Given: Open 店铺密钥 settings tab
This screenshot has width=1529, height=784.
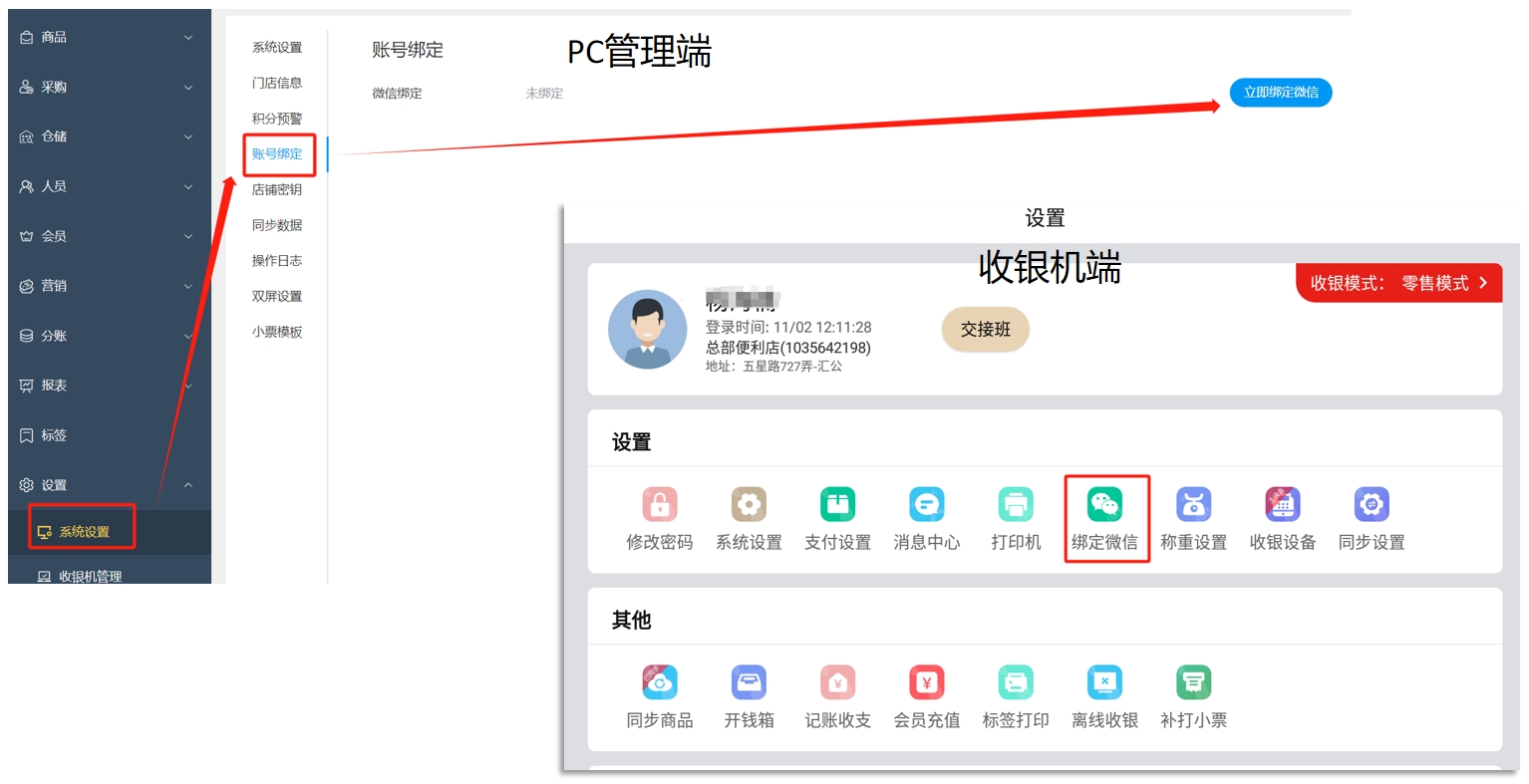Looking at the screenshot, I should [x=277, y=189].
